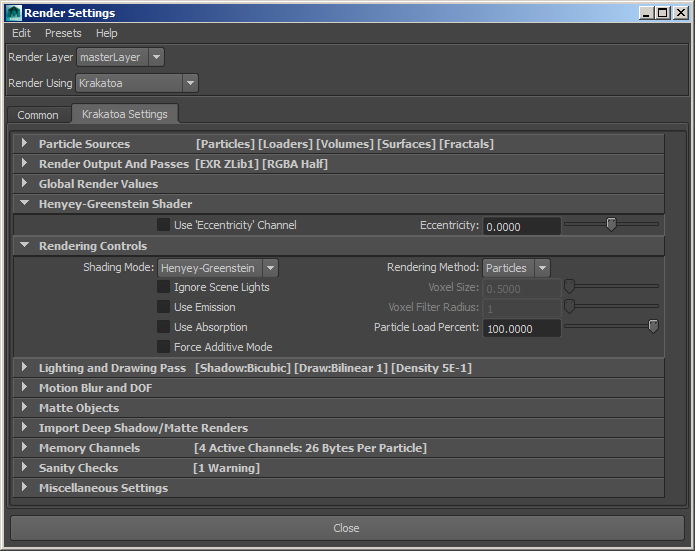
Task: Click the Eccentricity slider handle
Action: 611,224
